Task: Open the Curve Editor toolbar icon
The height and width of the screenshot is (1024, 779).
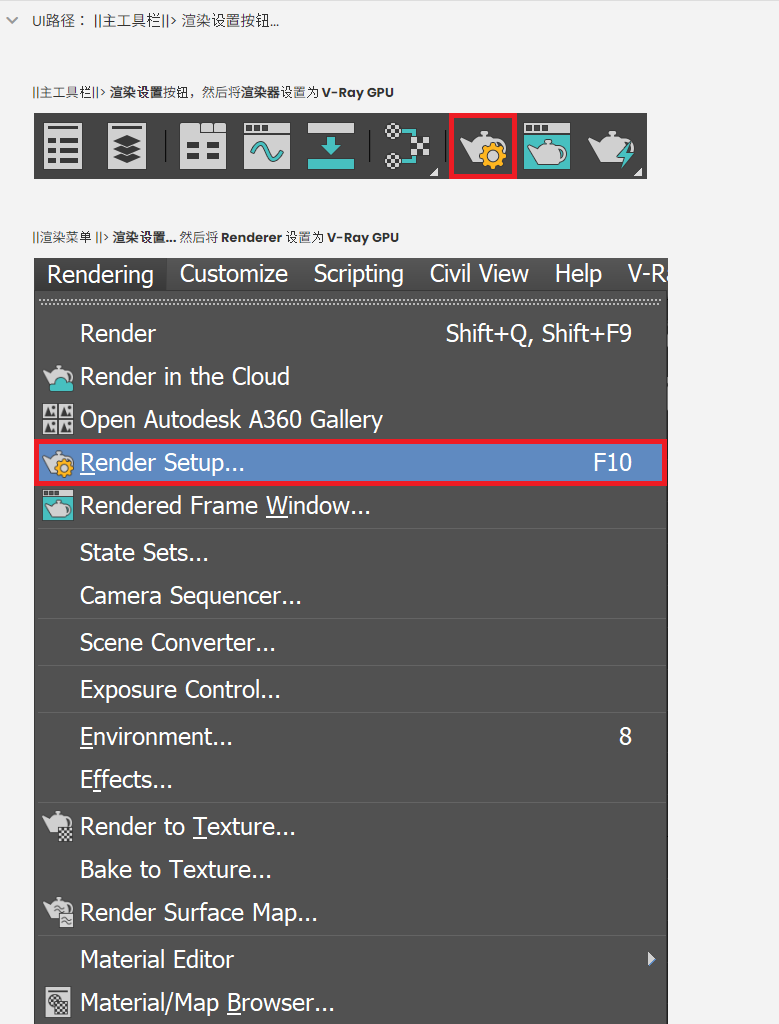Action: point(266,146)
